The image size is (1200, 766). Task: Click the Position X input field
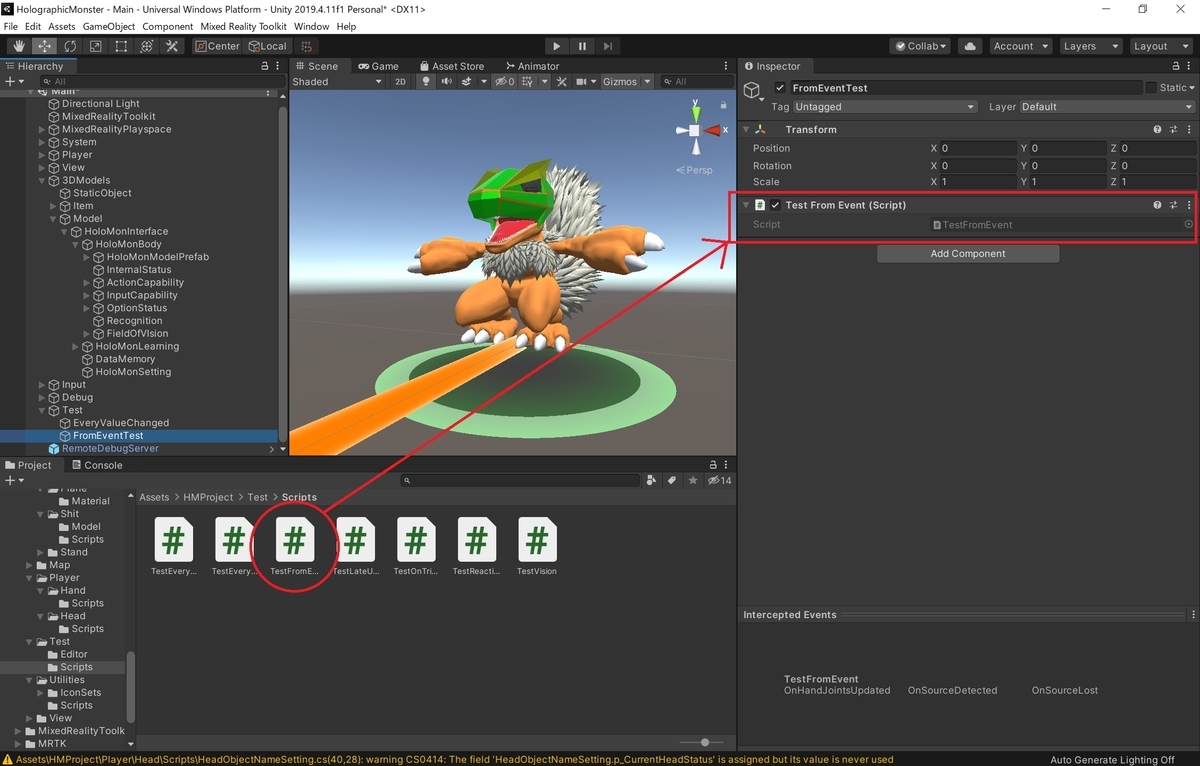(978, 148)
